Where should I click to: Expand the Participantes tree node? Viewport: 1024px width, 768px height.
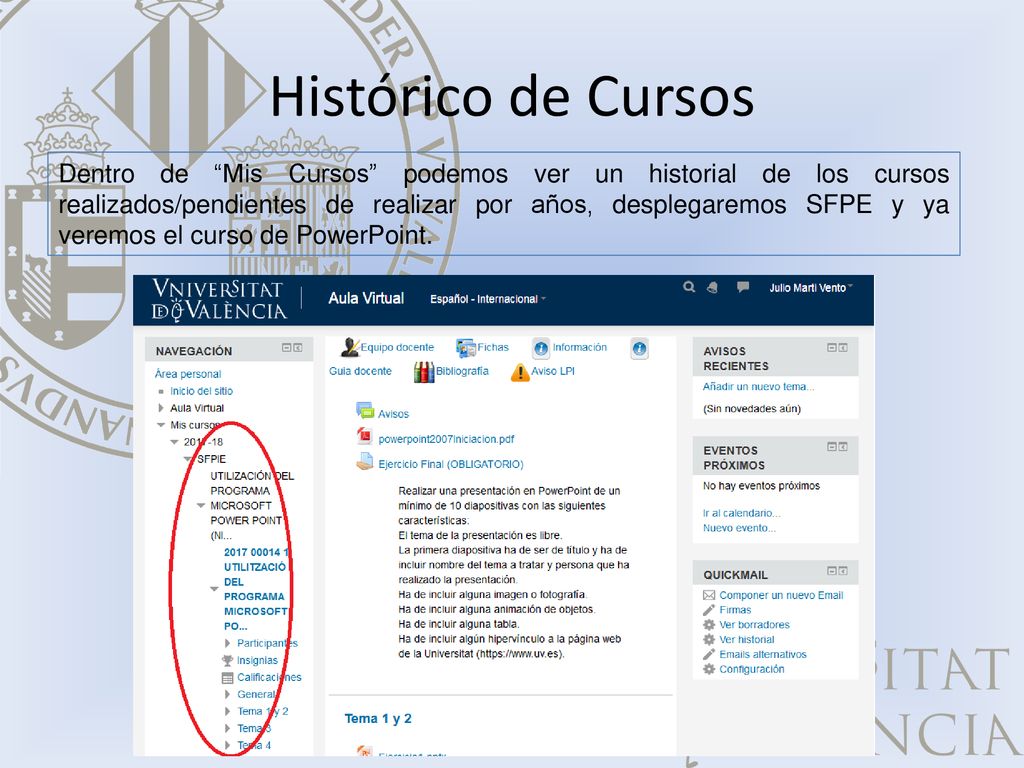click(x=227, y=643)
